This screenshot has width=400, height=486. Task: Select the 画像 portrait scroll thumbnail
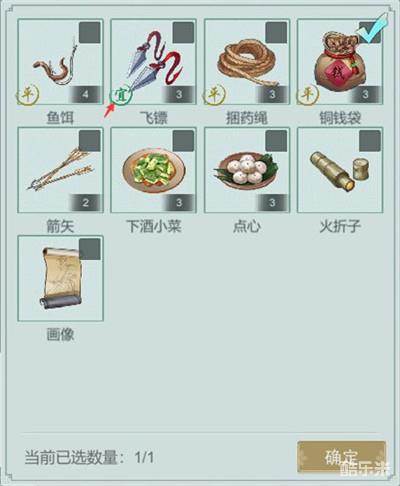(60, 278)
